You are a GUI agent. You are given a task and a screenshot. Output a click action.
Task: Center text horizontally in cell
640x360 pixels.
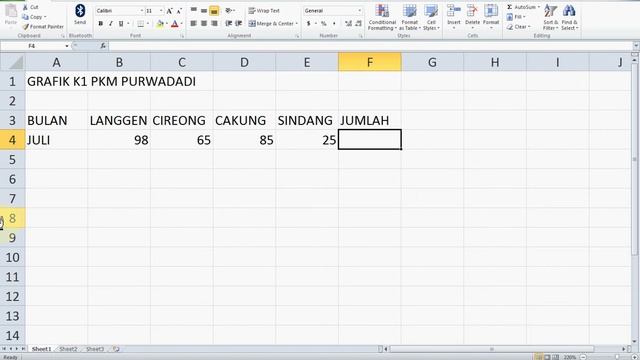pos(204,24)
